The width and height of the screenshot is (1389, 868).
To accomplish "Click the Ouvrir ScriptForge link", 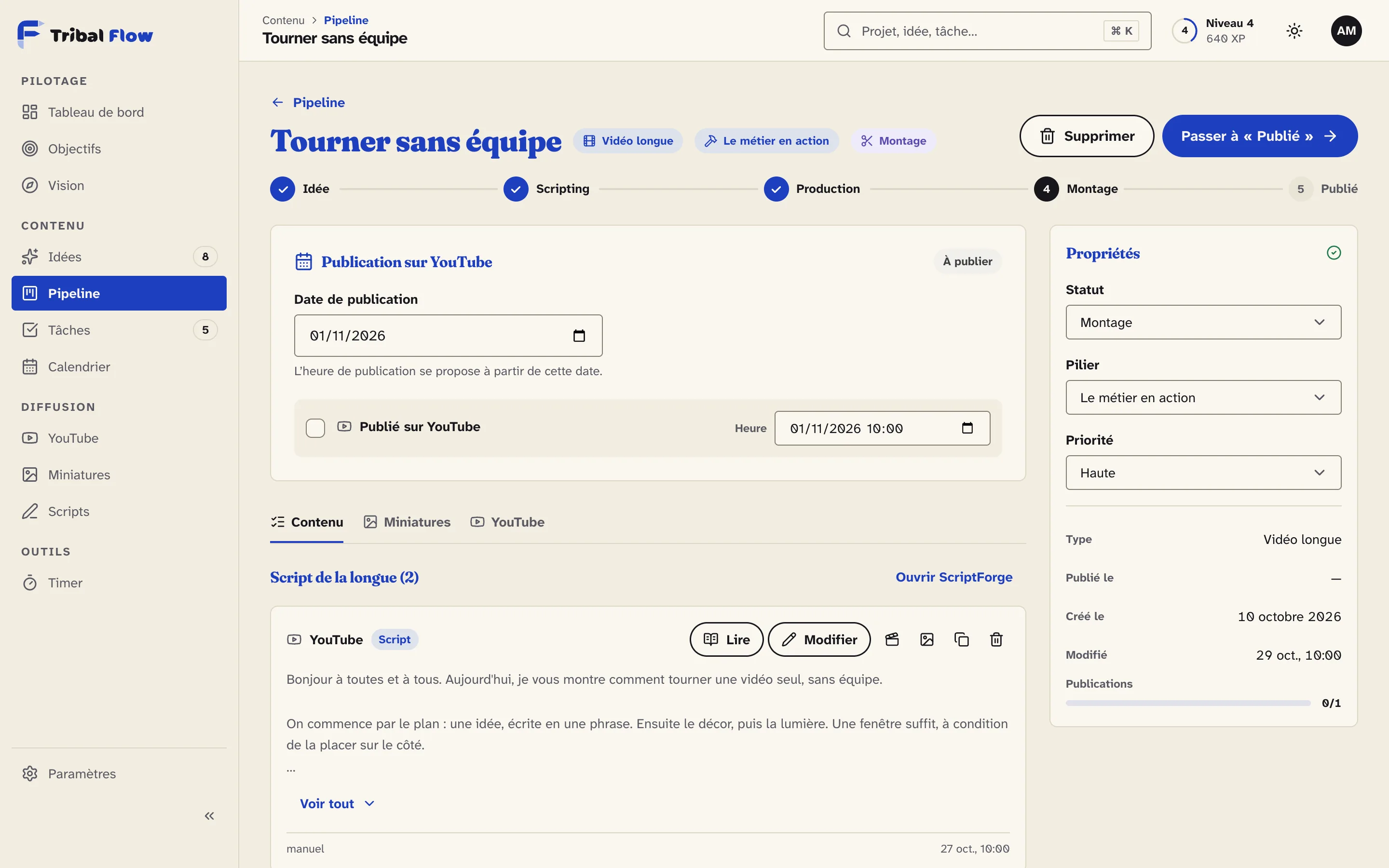I will point(954,577).
